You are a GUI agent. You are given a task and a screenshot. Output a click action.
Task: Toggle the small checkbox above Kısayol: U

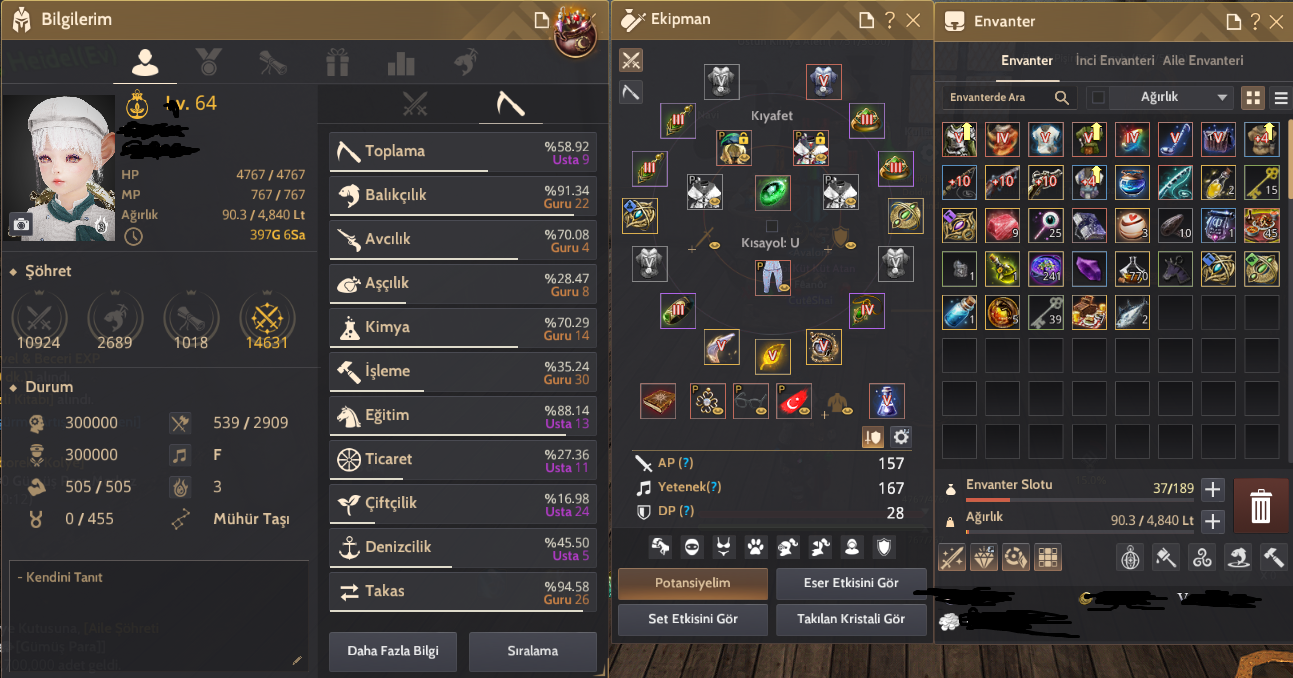pos(771,226)
